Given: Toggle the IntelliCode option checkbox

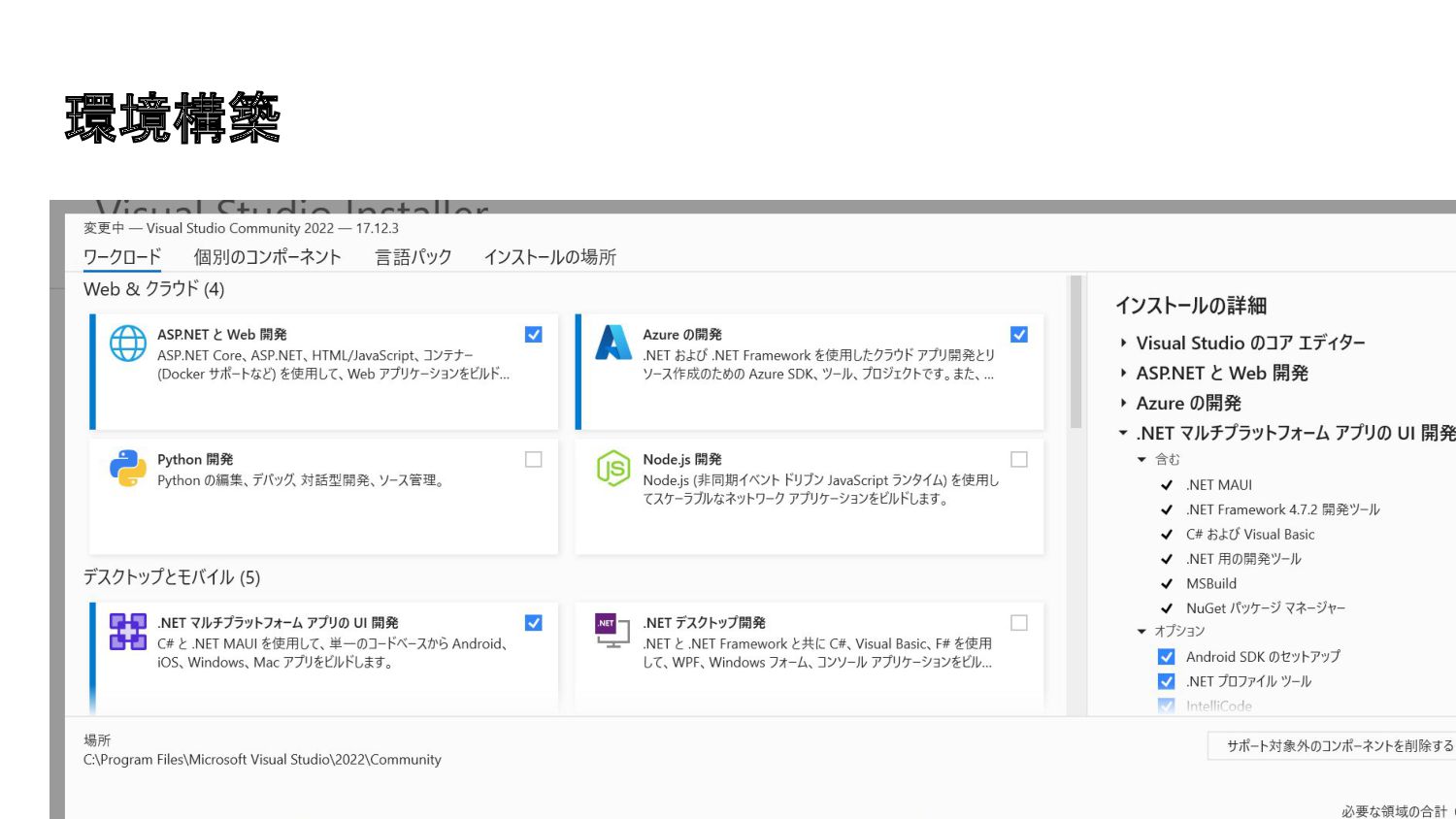Looking at the screenshot, I should point(1167,706).
